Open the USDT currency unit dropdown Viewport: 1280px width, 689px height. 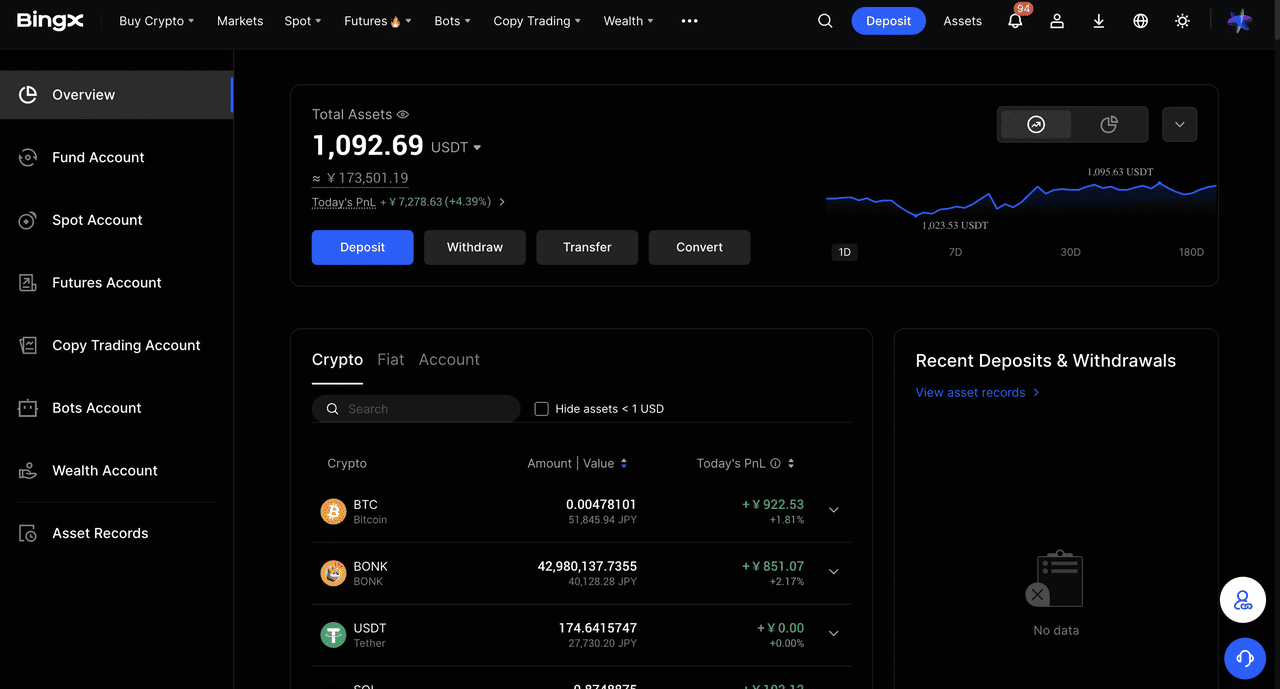pos(456,147)
